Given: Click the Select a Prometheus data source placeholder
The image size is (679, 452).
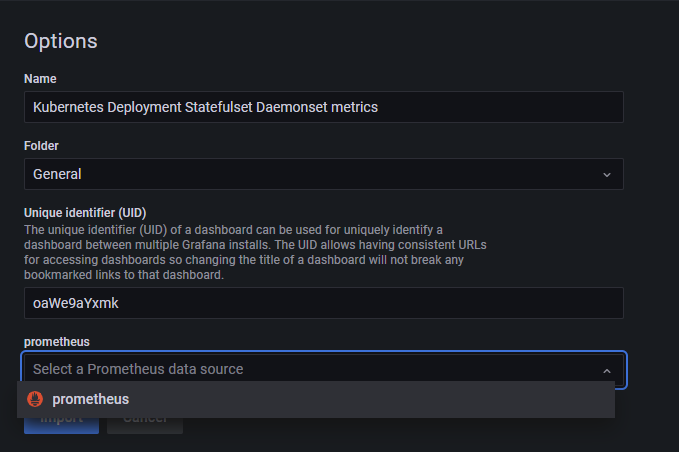Looking at the screenshot, I should click(x=138, y=369).
